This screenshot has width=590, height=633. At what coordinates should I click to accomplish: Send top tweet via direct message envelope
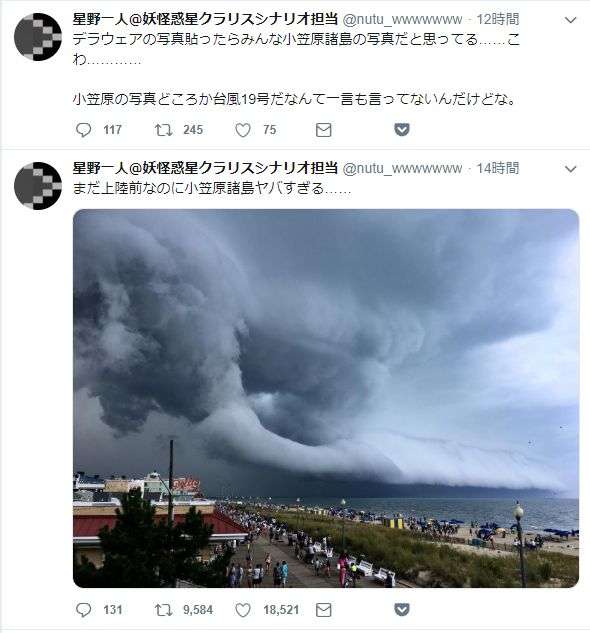323,130
